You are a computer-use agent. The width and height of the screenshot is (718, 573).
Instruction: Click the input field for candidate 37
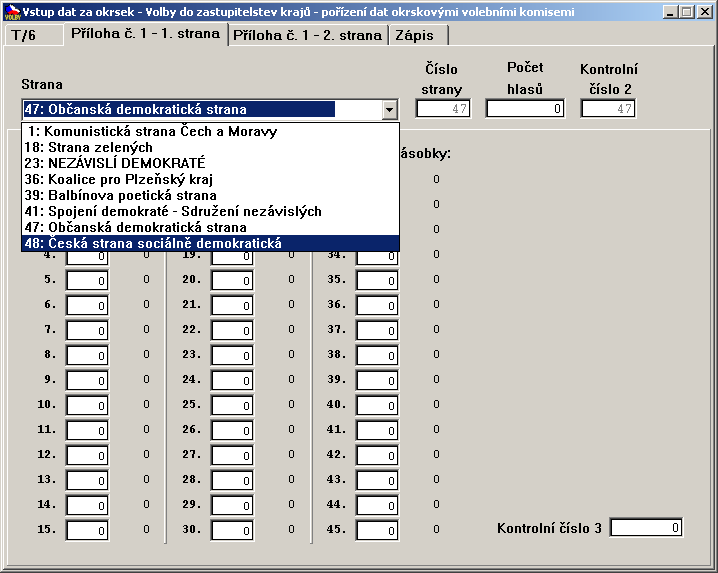click(x=377, y=330)
